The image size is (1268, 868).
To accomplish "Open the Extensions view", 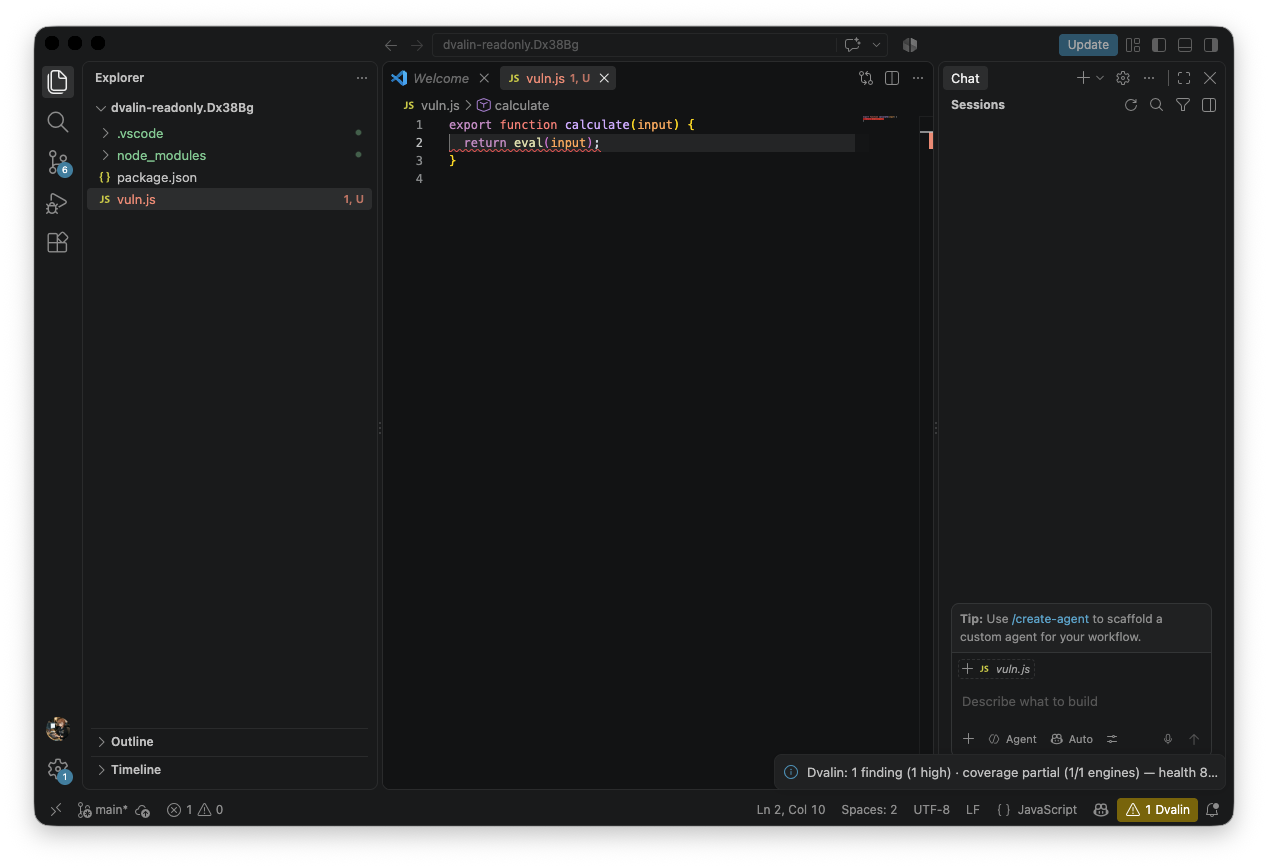I will (x=58, y=243).
